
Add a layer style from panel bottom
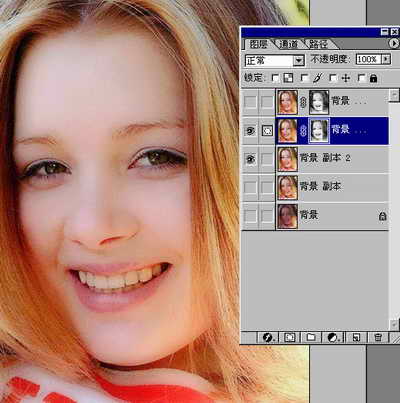coord(268,337)
